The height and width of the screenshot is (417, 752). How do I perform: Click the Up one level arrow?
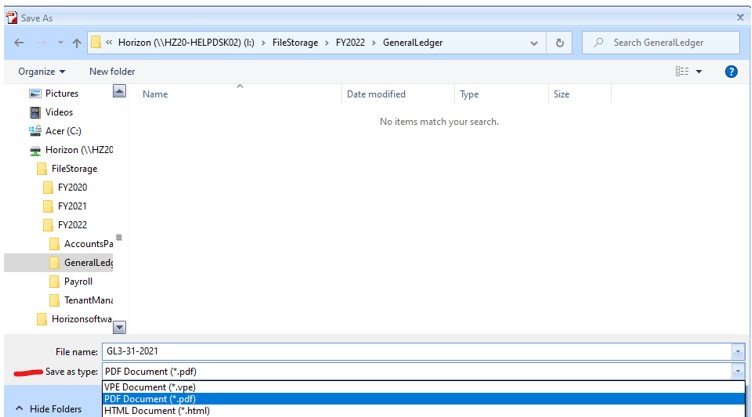pos(77,43)
